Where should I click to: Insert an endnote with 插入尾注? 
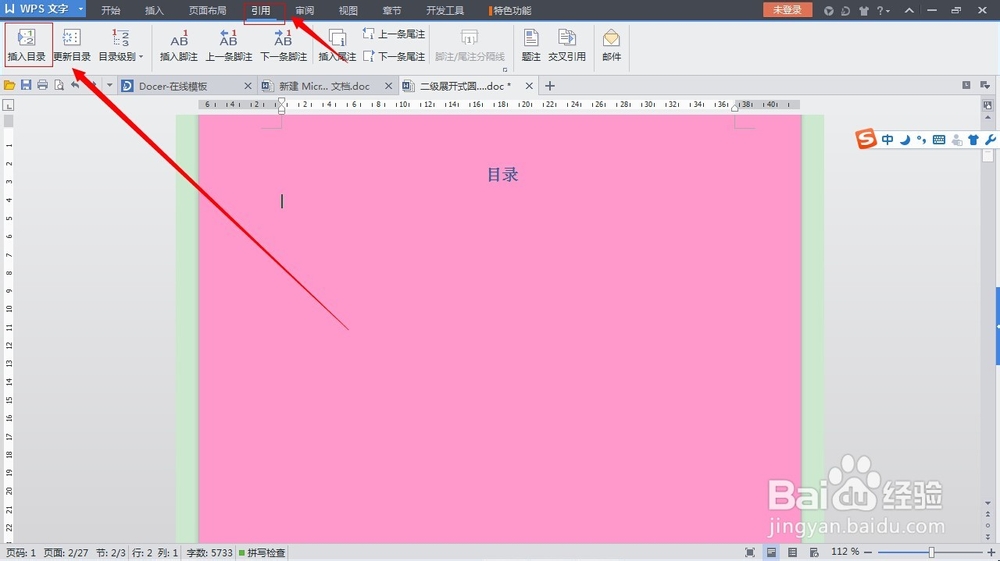point(337,45)
